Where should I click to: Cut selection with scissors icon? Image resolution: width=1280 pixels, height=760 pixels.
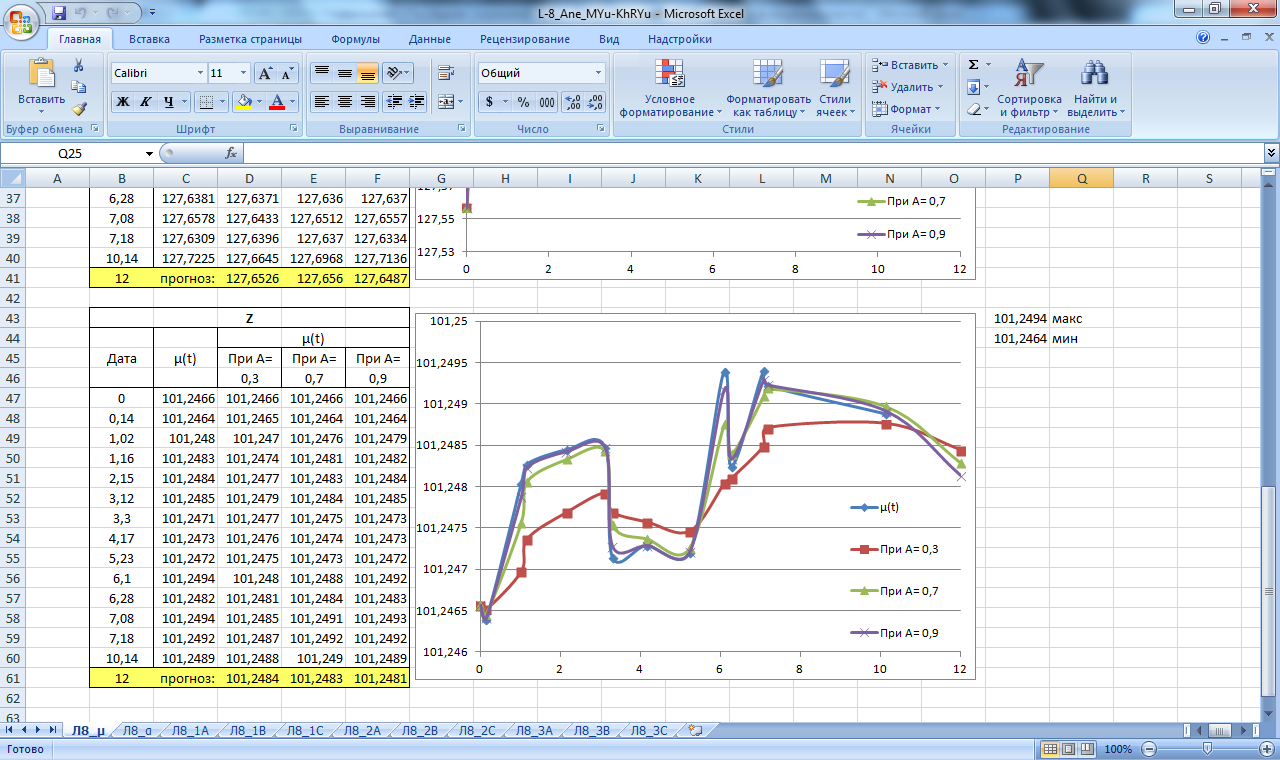[79, 65]
